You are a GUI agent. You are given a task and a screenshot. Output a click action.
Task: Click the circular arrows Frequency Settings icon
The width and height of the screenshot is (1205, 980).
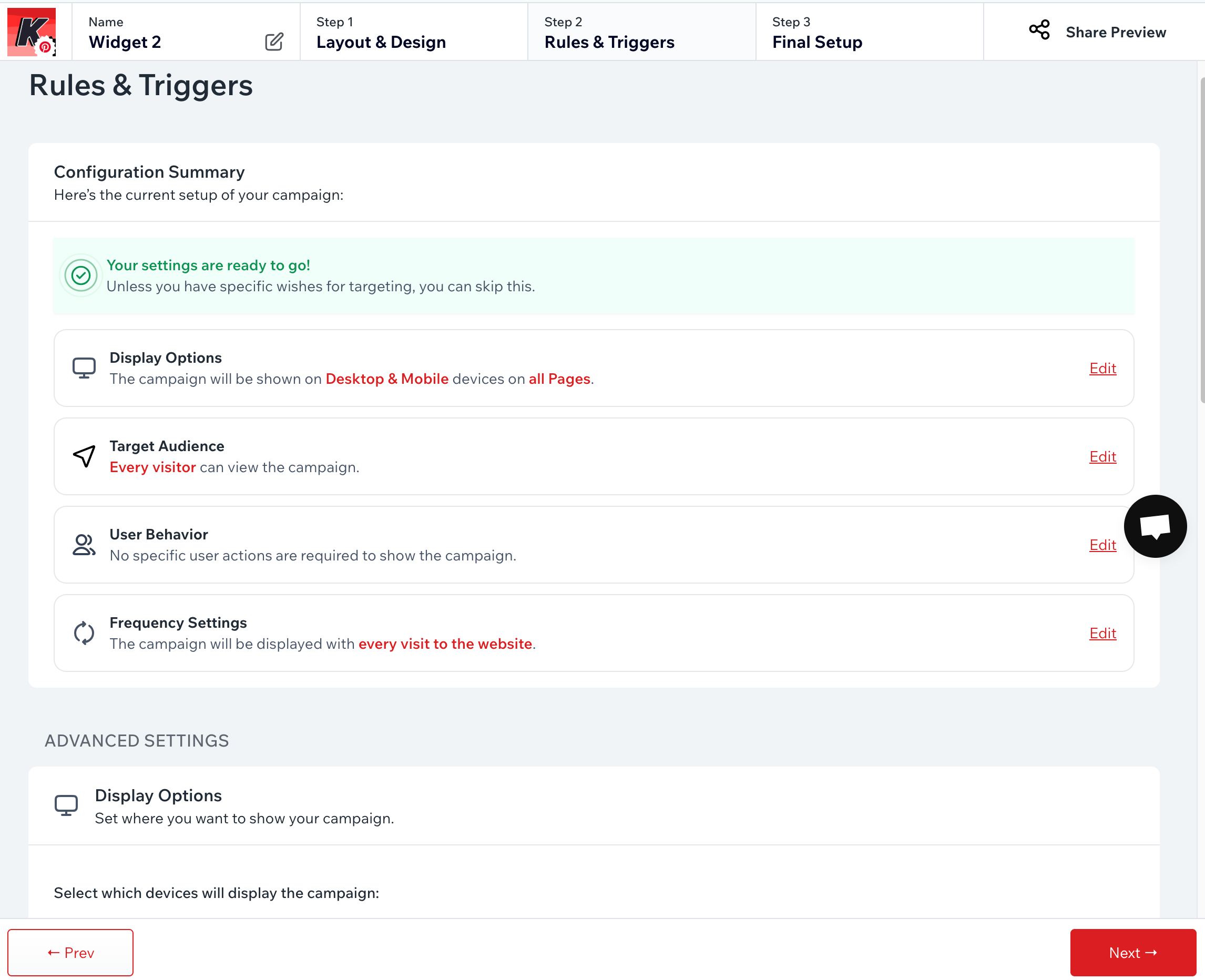point(84,633)
